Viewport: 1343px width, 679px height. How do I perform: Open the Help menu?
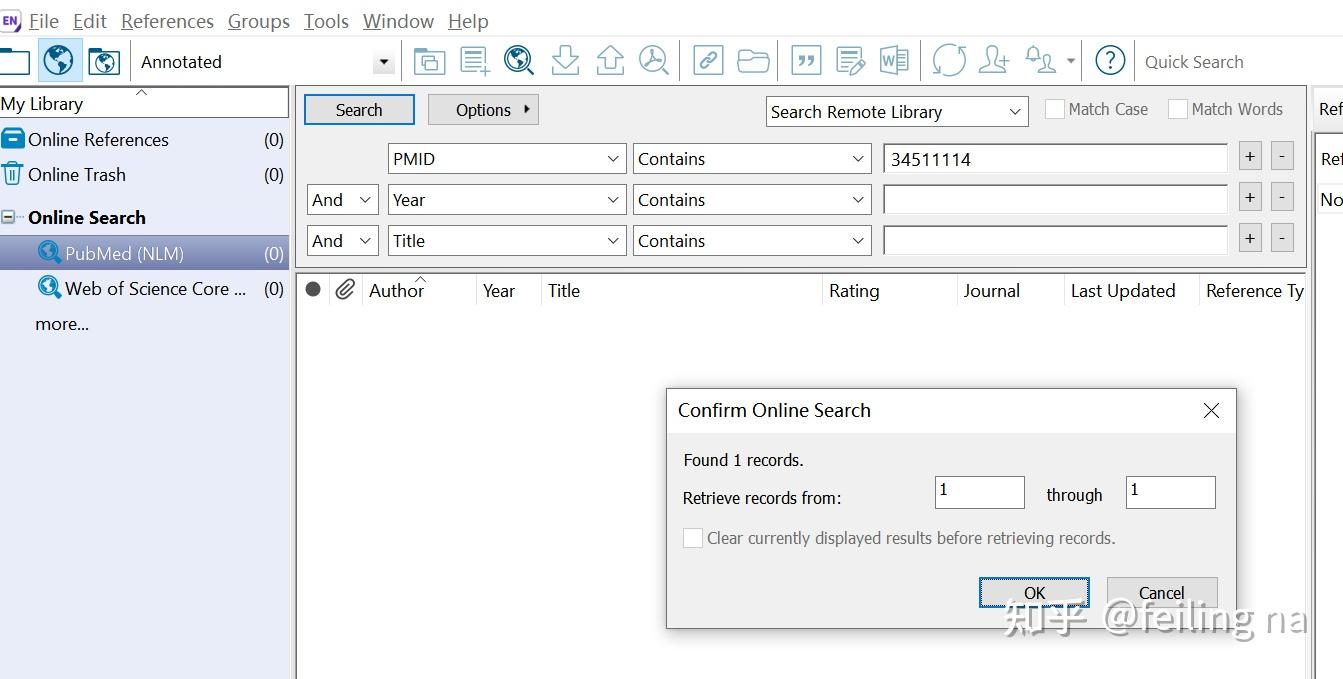pos(468,21)
